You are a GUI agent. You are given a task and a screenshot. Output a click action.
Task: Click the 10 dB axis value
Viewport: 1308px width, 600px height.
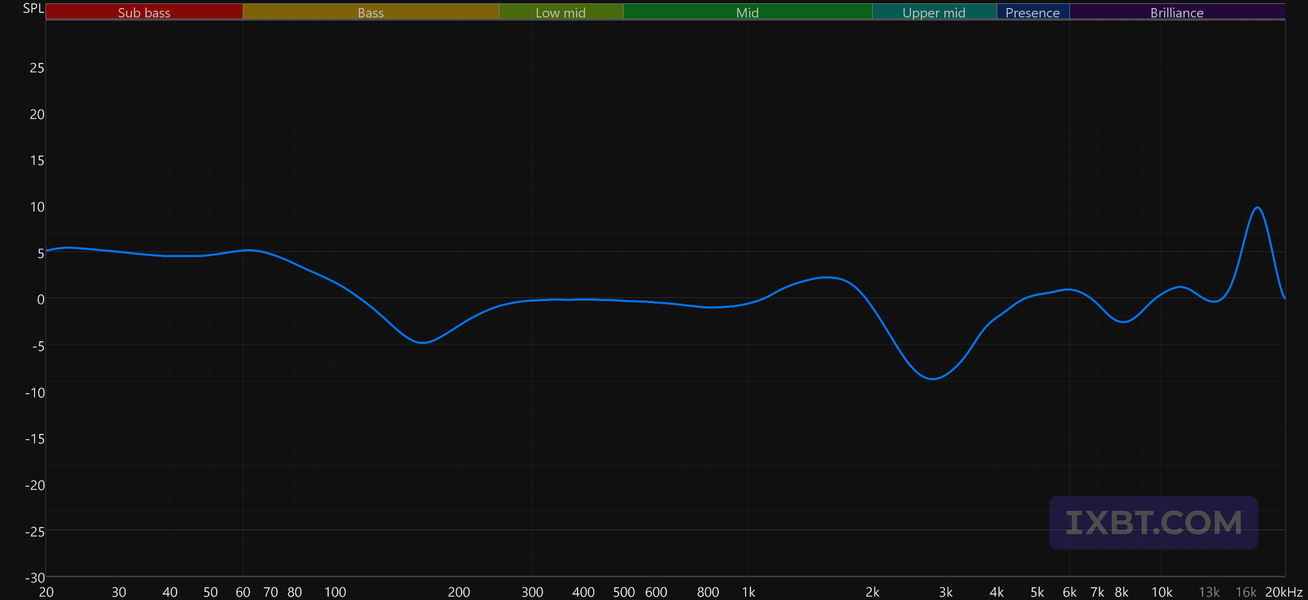(x=36, y=207)
